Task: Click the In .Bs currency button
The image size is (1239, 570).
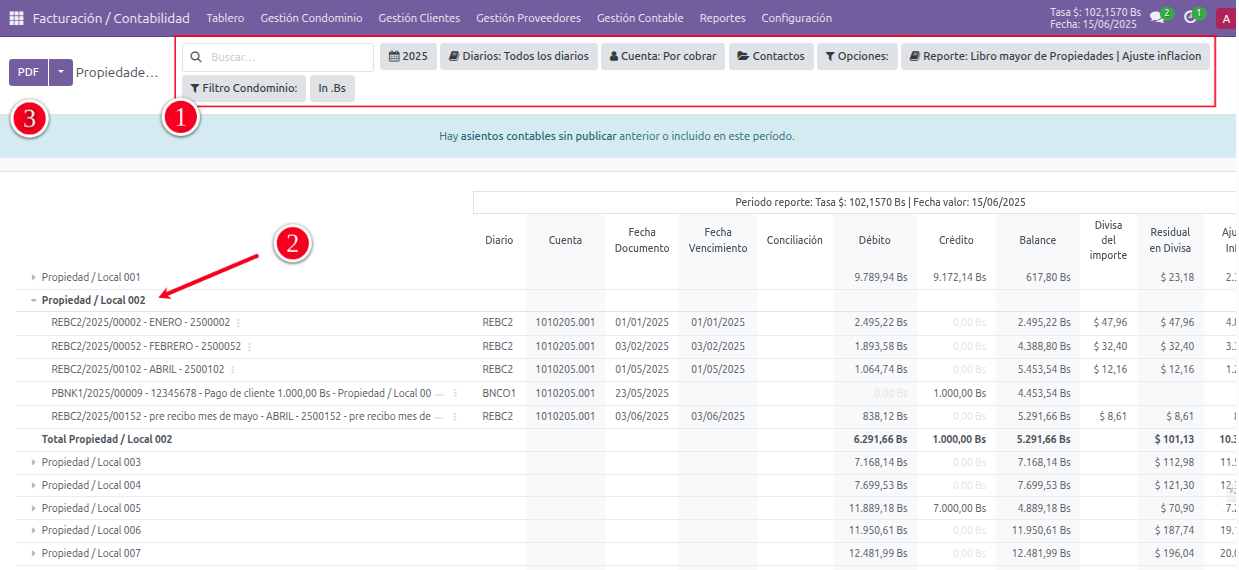Action: coord(332,88)
